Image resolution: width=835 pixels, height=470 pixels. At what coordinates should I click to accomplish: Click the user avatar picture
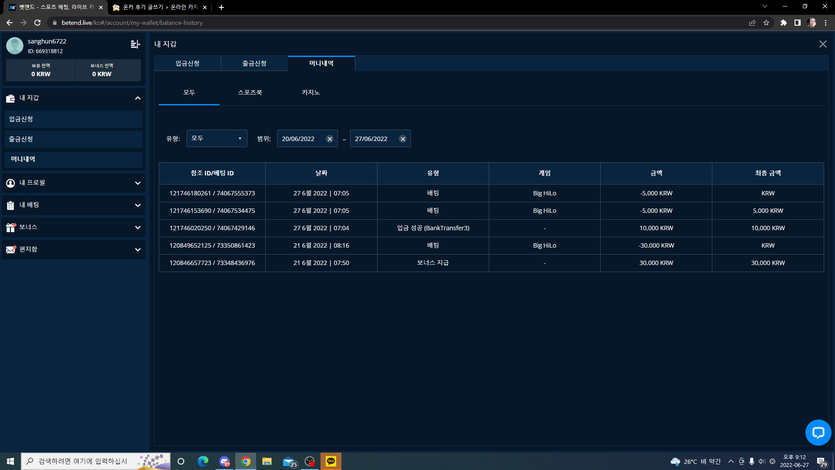click(x=14, y=46)
